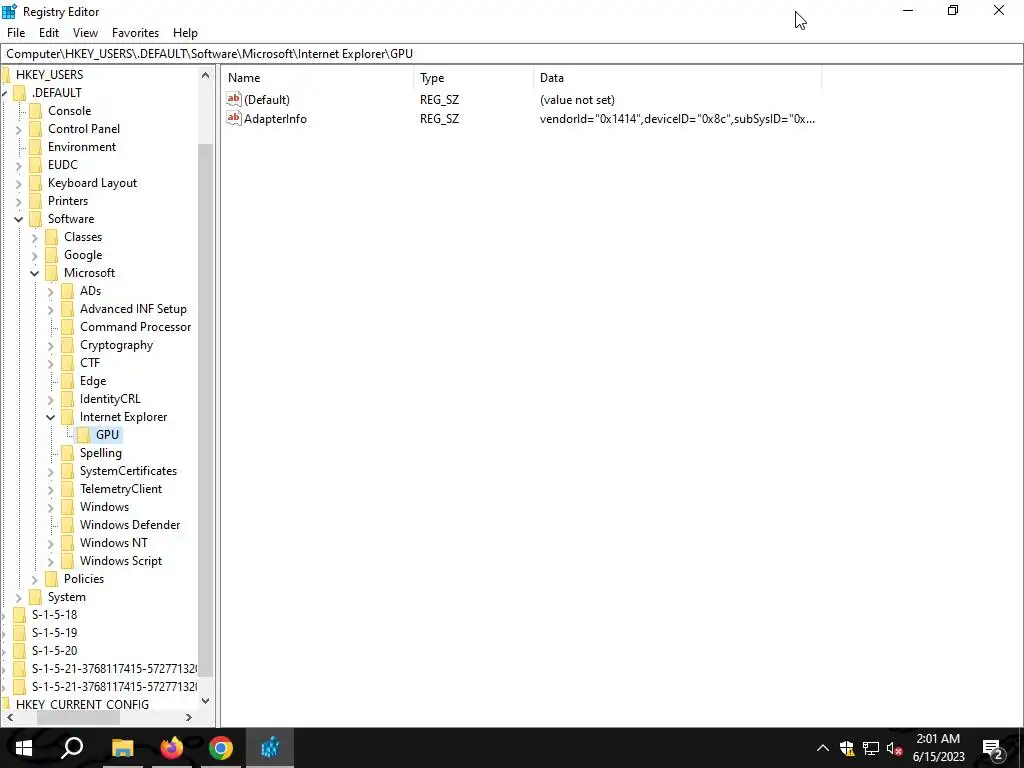
Task: Expand the Classes tree node
Action: (x=35, y=238)
